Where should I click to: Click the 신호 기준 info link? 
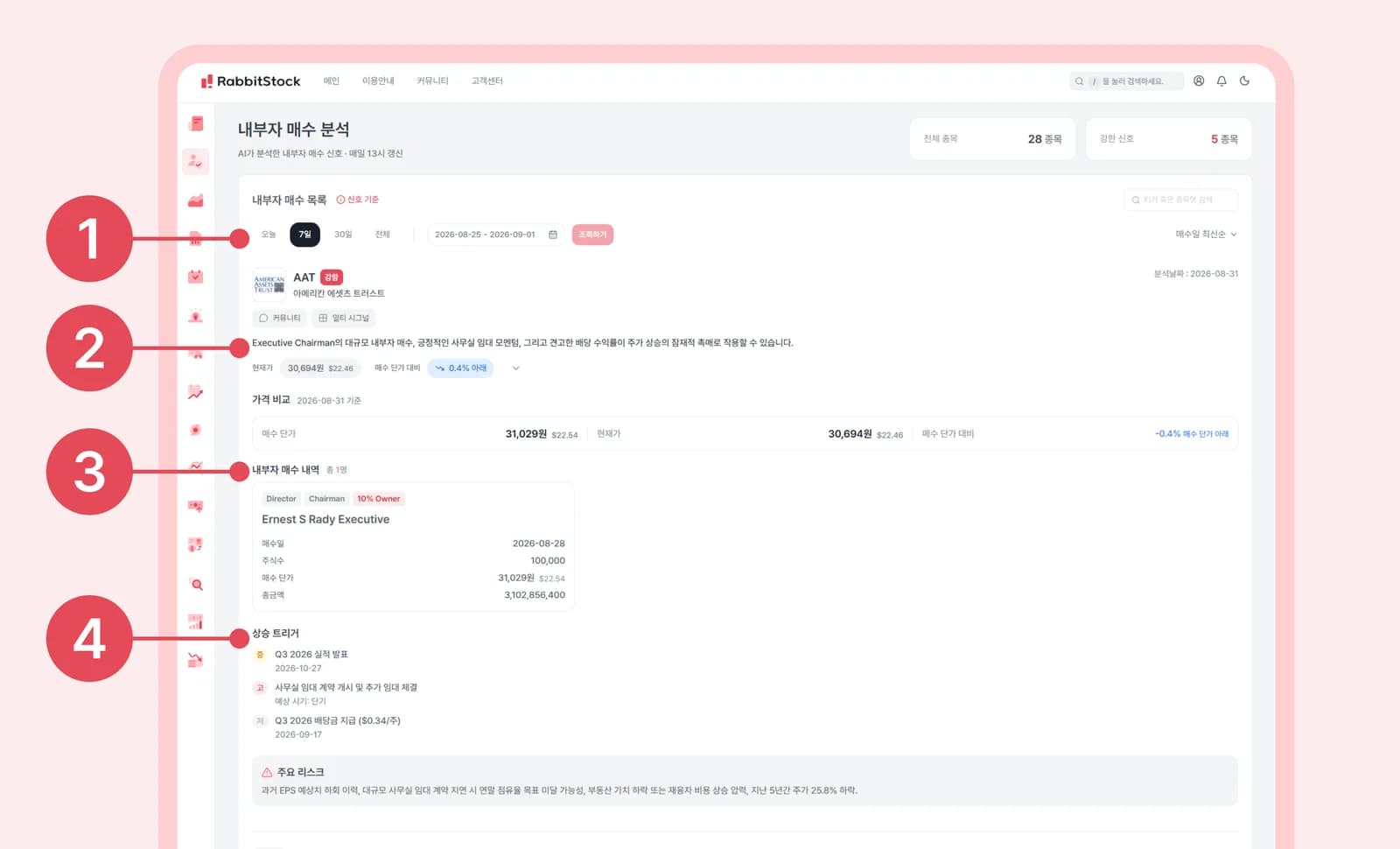[x=358, y=200]
